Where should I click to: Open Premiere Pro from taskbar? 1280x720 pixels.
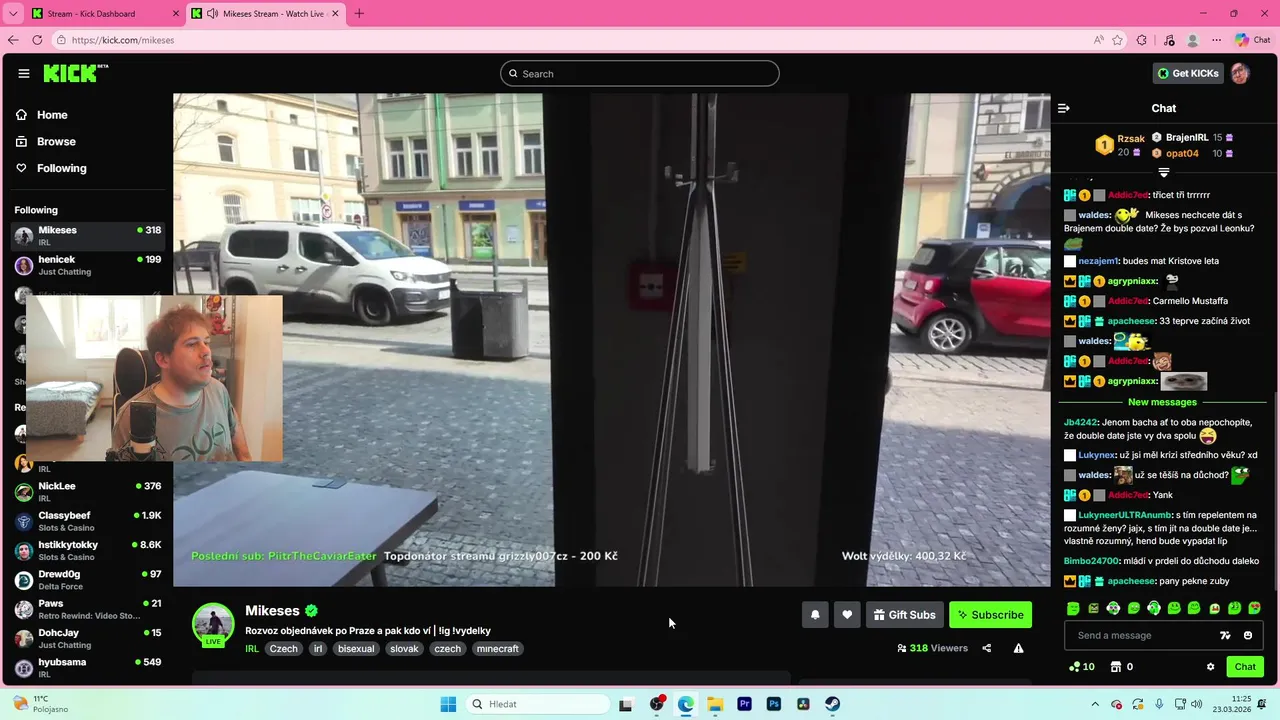click(x=744, y=704)
